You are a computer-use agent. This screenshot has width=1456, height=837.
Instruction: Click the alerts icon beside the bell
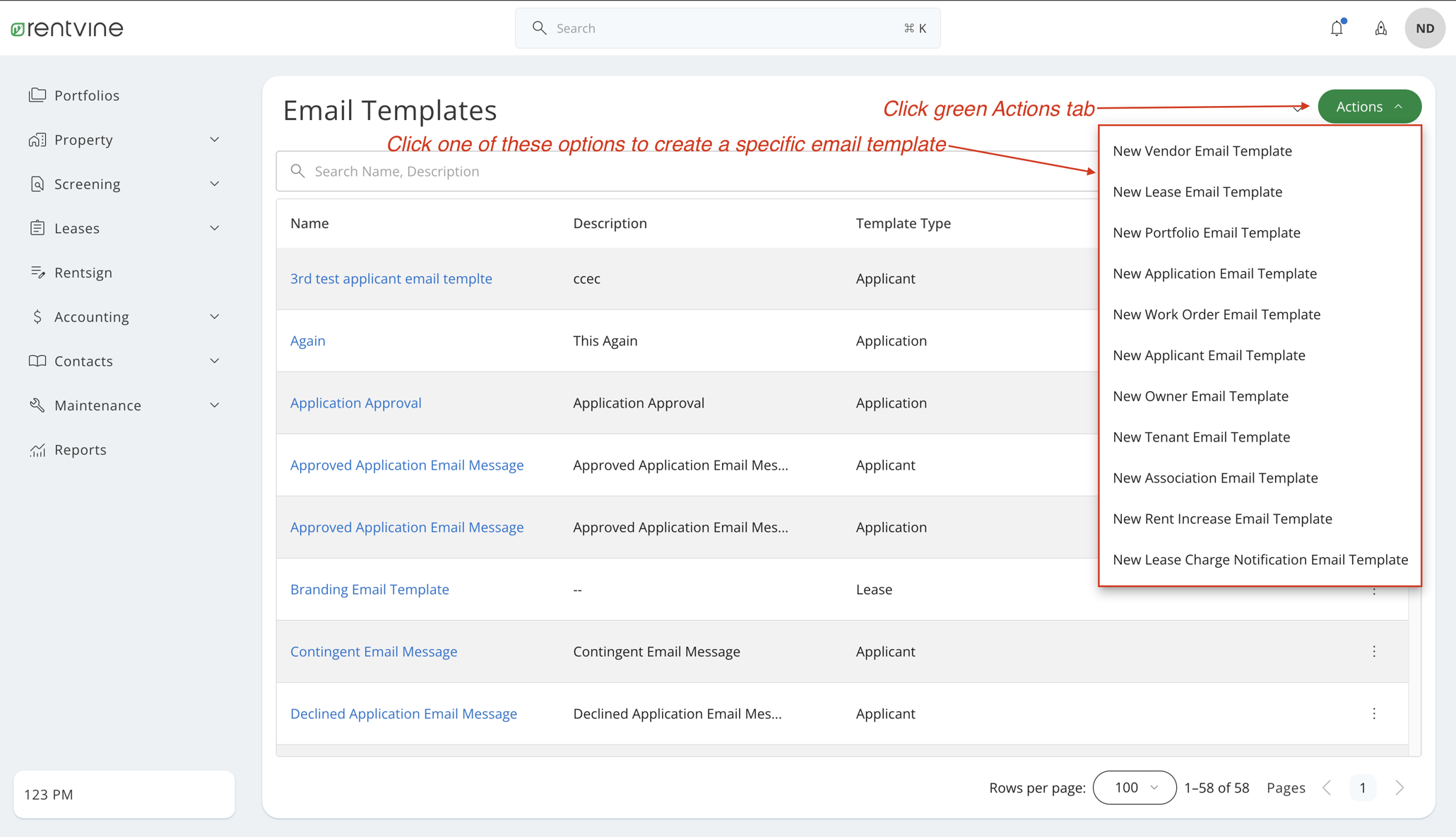click(x=1381, y=28)
